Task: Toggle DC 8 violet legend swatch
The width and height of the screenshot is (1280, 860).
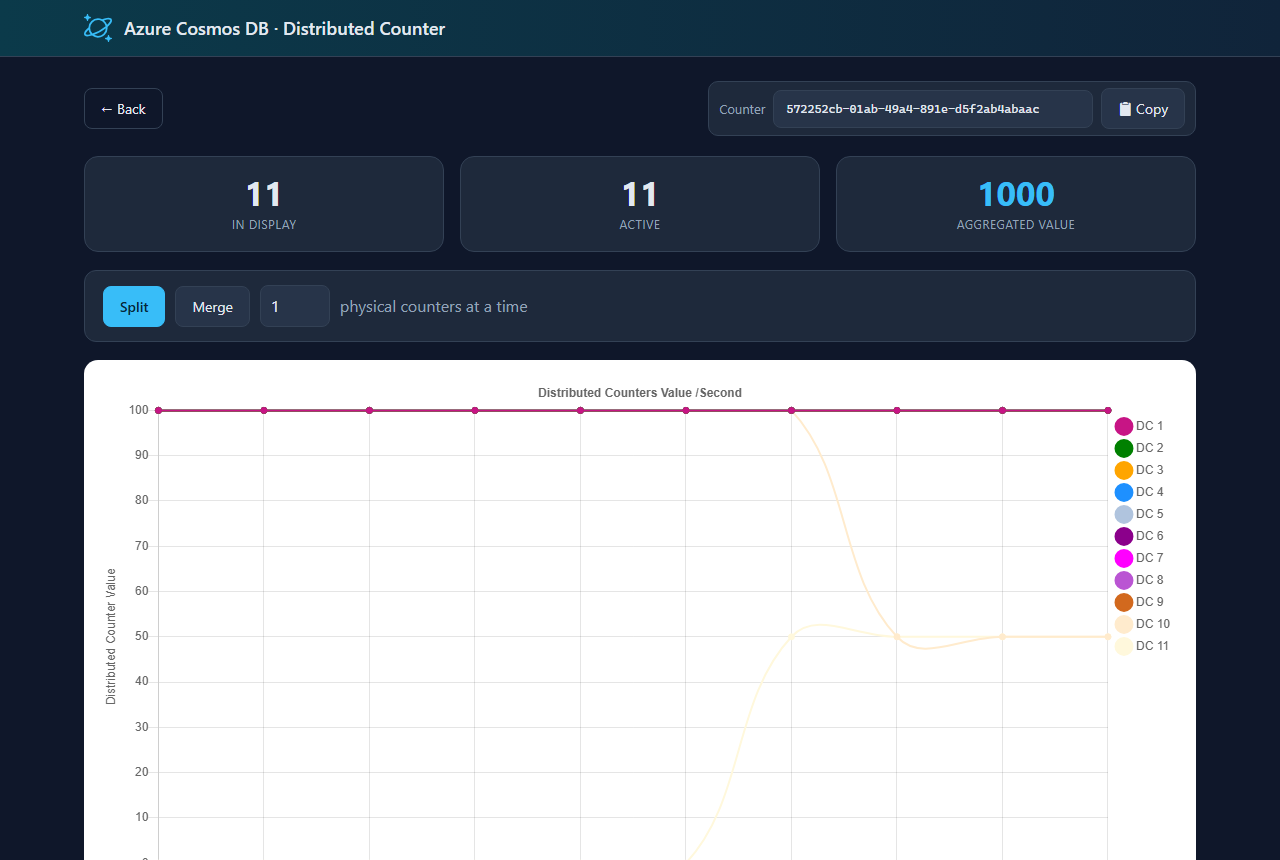Action: pos(1124,580)
